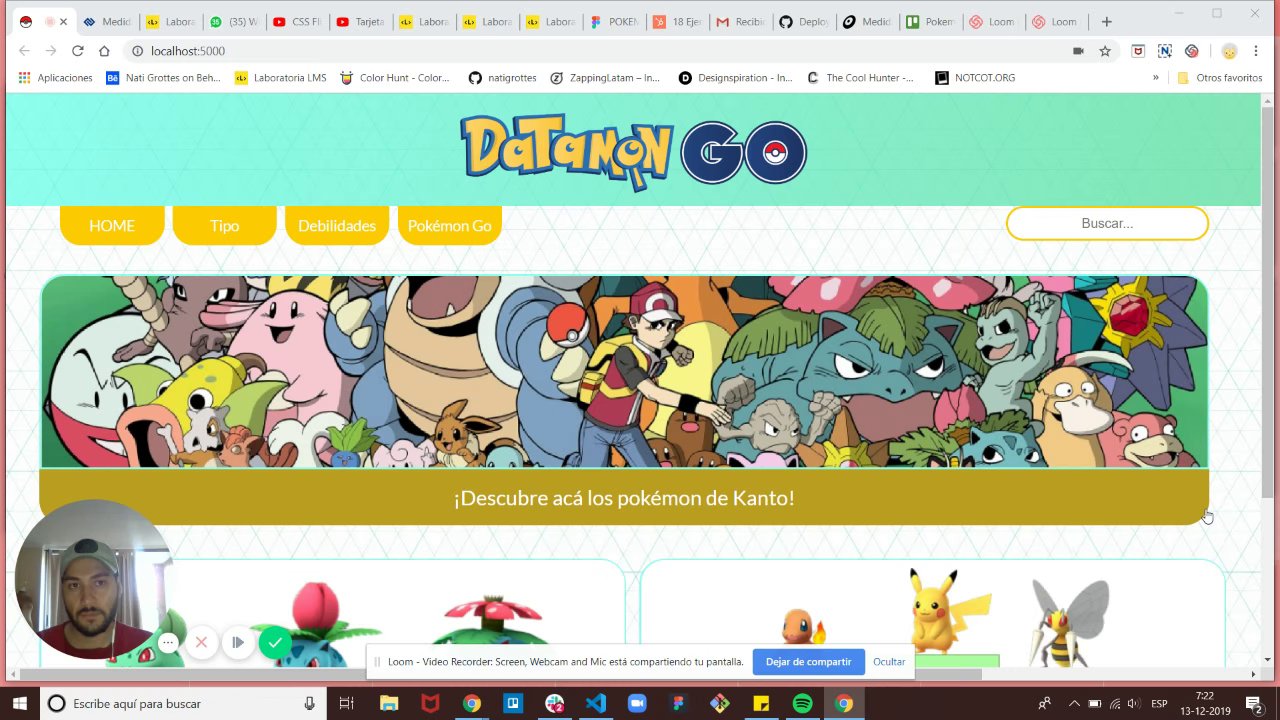The width and height of the screenshot is (1280, 720).
Task: Open Nati Grottes on Behance bookmark
Action: tap(163, 77)
